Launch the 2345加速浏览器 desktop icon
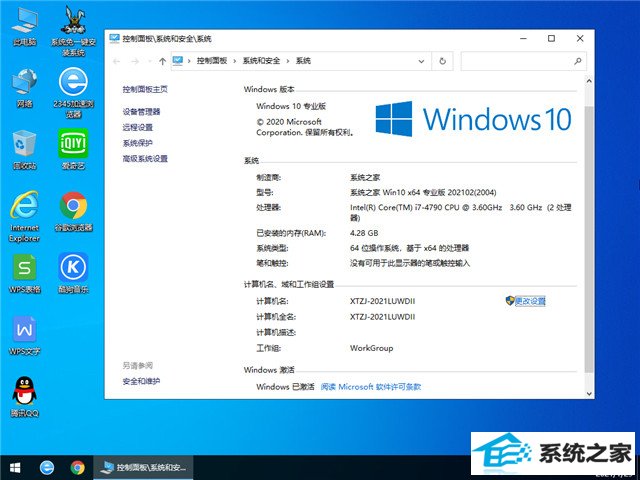 pyautogui.click(x=73, y=93)
